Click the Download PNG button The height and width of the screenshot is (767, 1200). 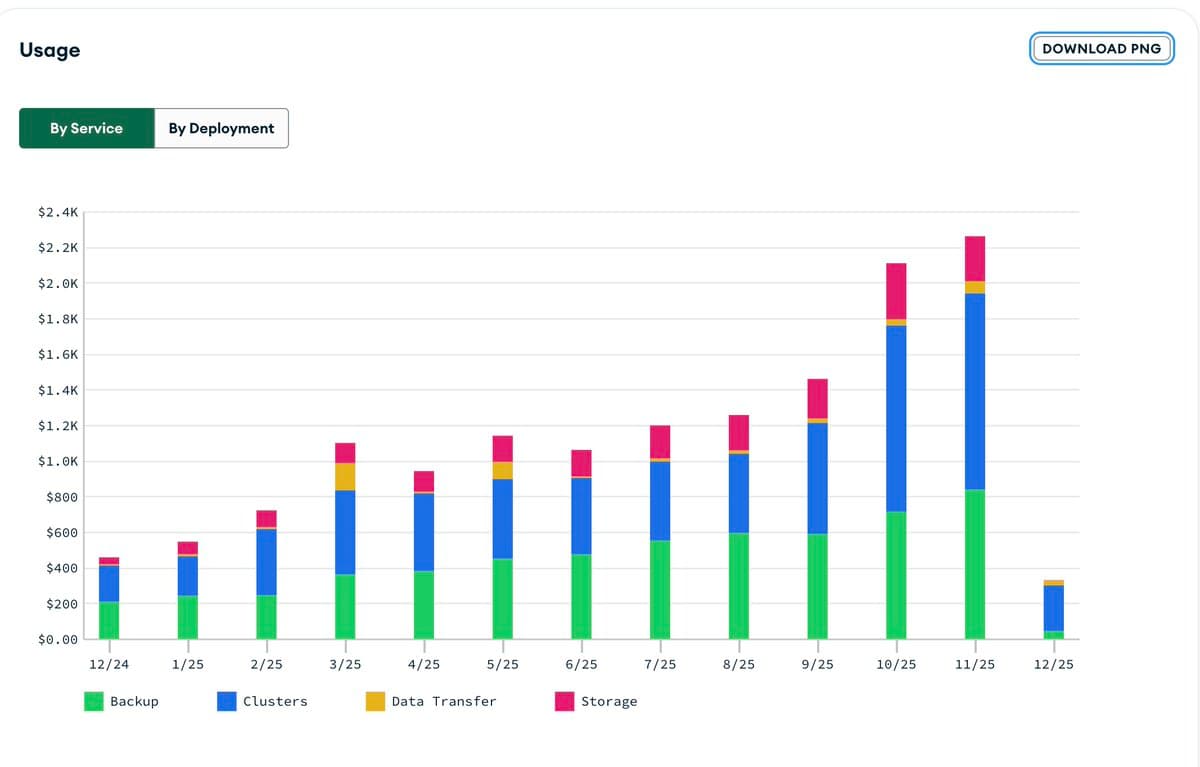pyautogui.click(x=1101, y=48)
